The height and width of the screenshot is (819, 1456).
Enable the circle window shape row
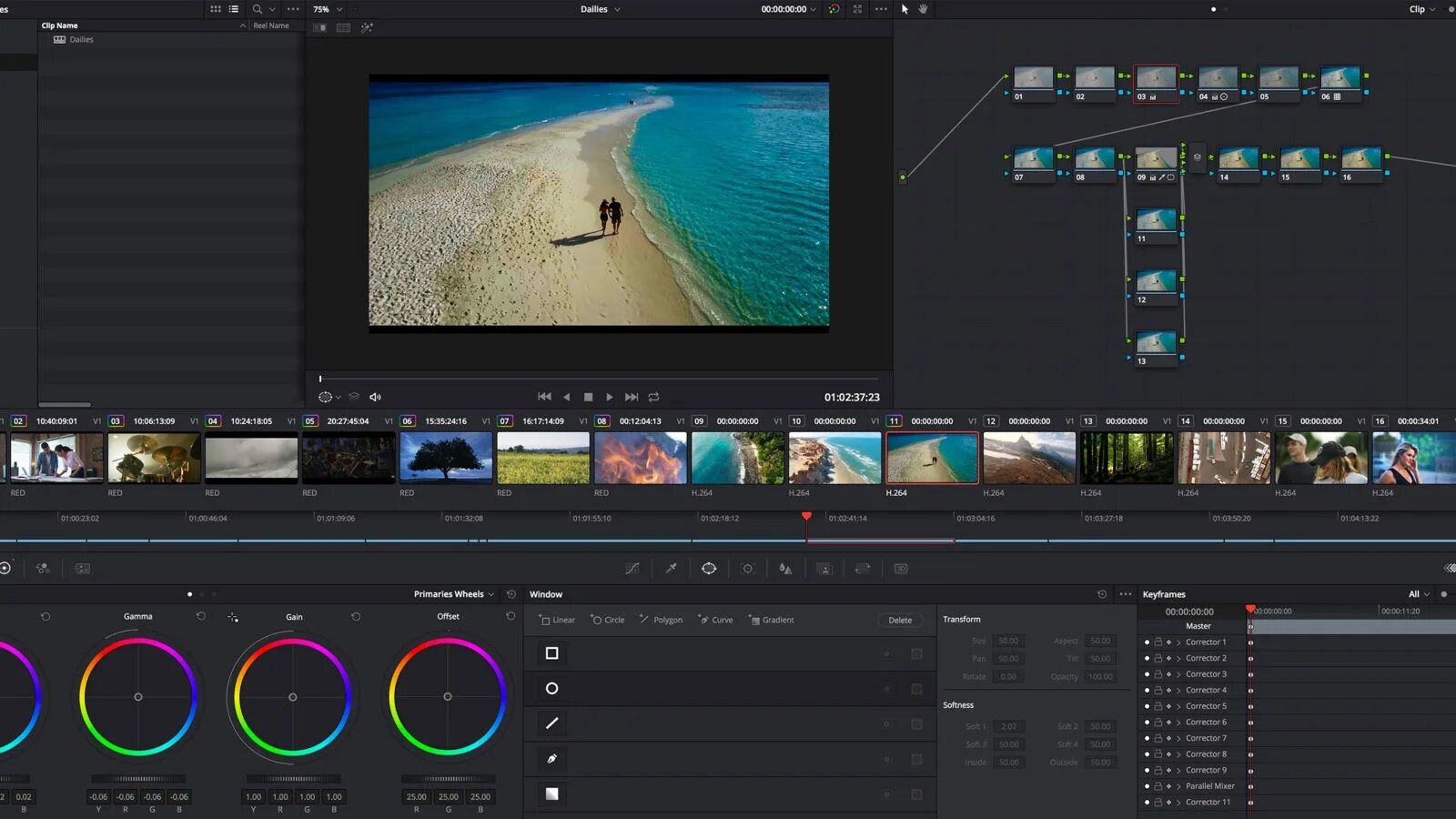(x=551, y=689)
